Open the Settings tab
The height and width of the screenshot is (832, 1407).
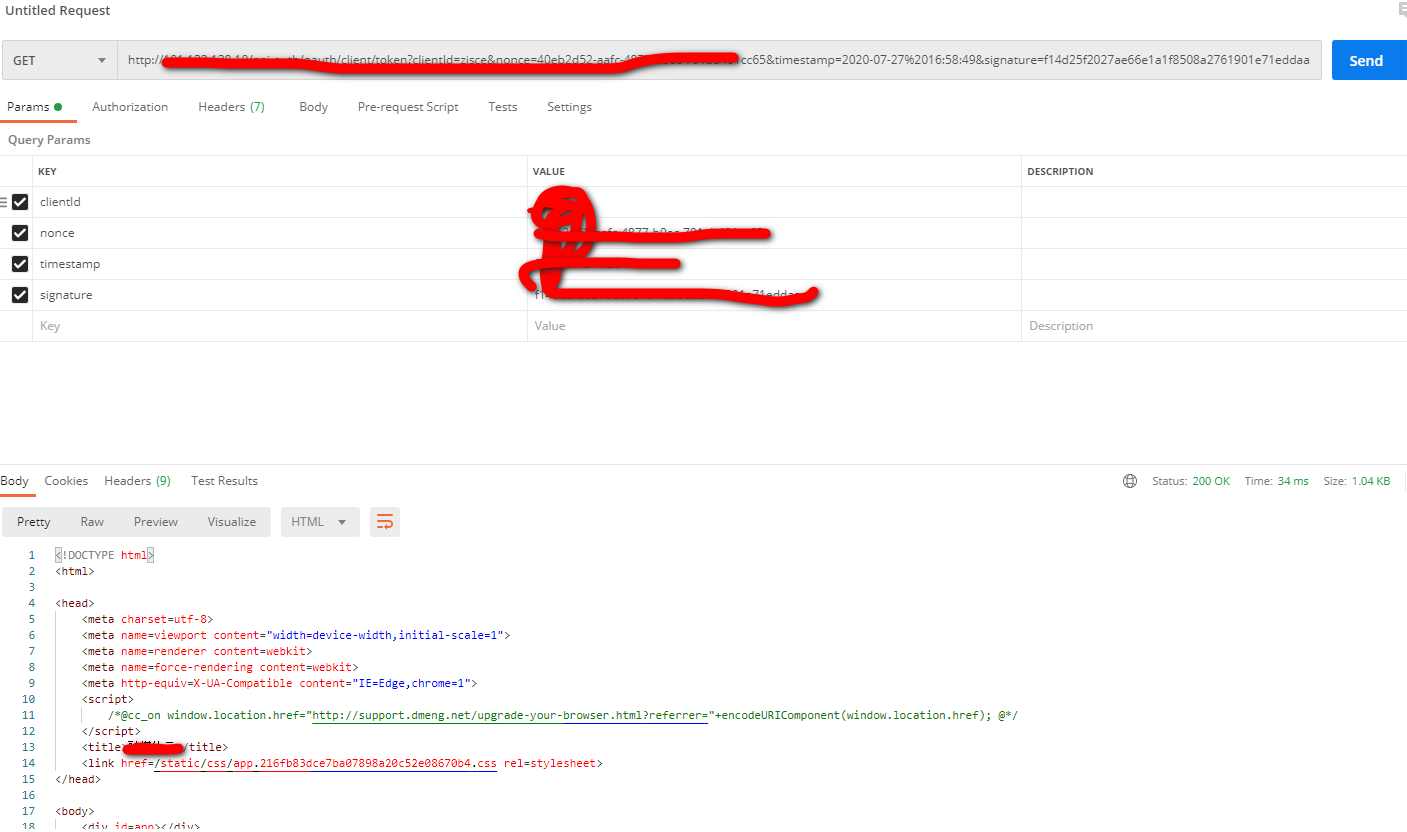[569, 107]
